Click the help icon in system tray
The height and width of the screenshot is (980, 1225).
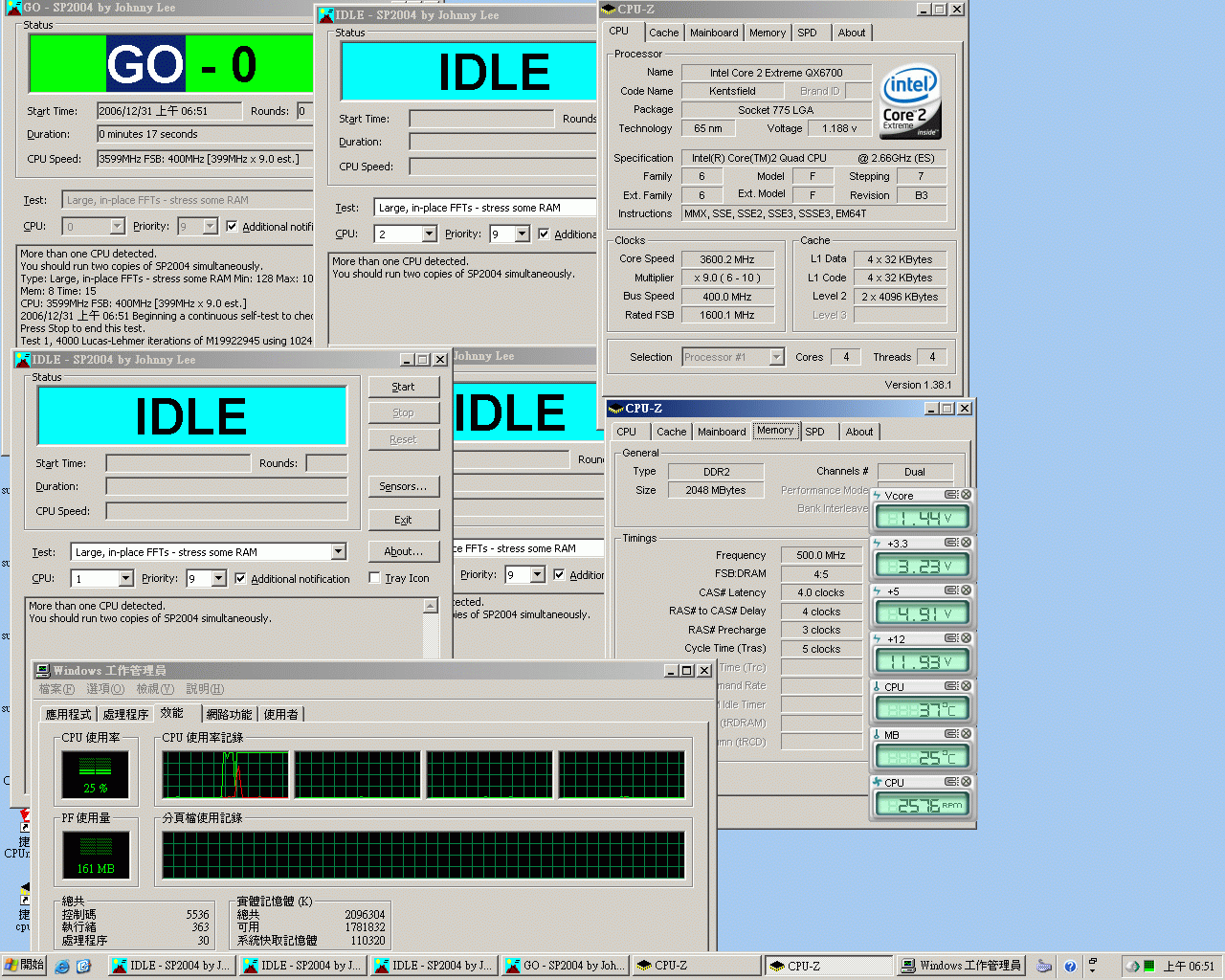[1070, 967]
